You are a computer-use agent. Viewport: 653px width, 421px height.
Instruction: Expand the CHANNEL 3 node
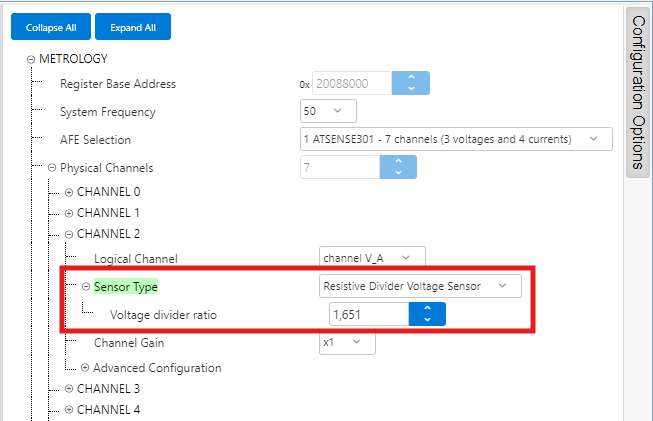click(x=69, y=388)
